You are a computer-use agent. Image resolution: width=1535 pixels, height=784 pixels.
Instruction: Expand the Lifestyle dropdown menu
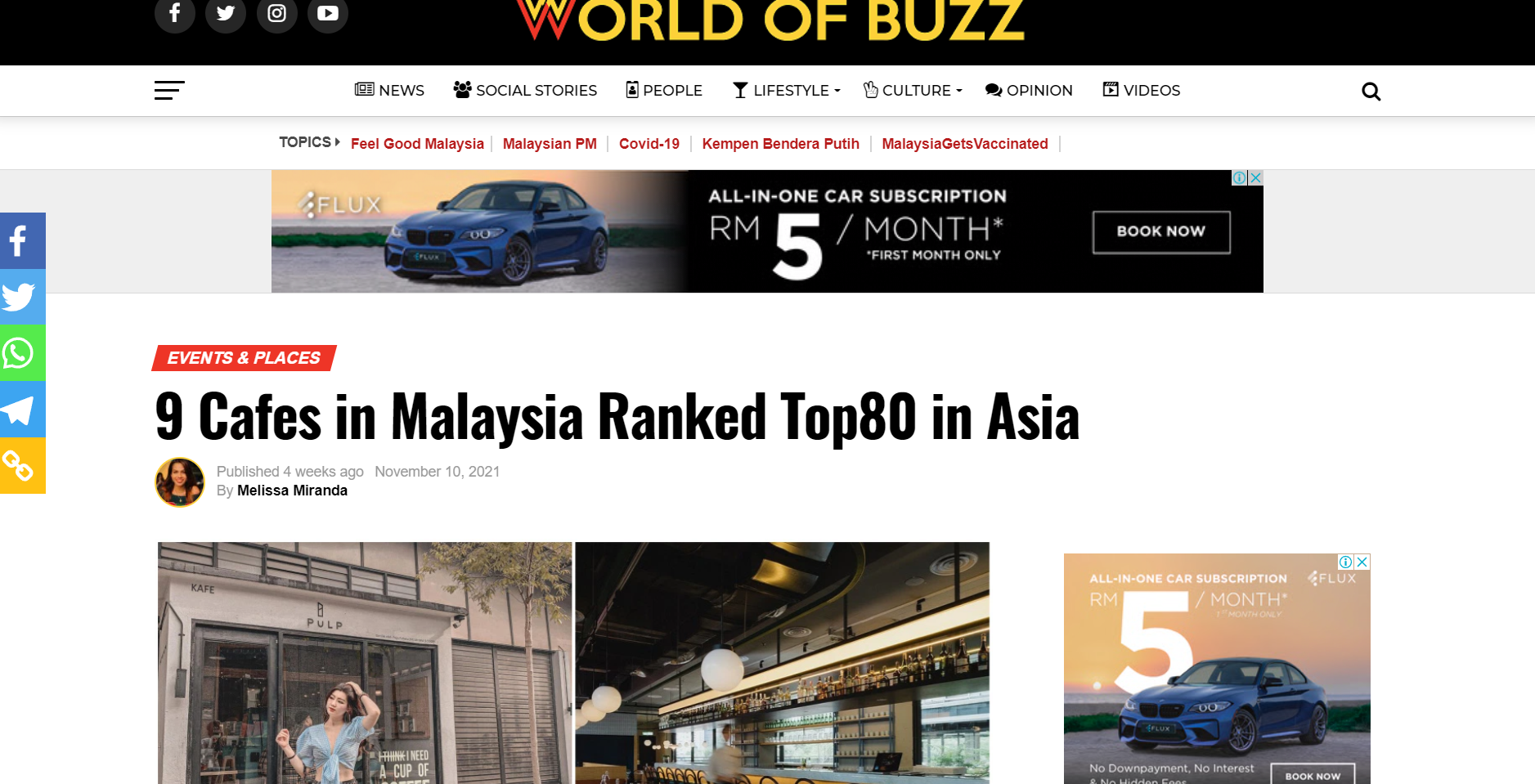[x=787, y=90]
